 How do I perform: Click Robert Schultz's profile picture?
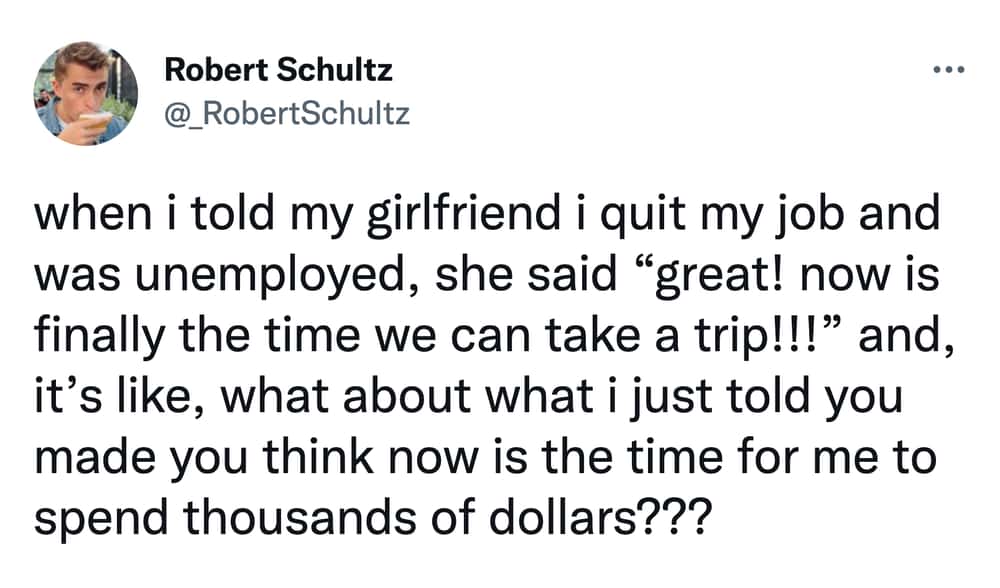[x=85, y=93]
